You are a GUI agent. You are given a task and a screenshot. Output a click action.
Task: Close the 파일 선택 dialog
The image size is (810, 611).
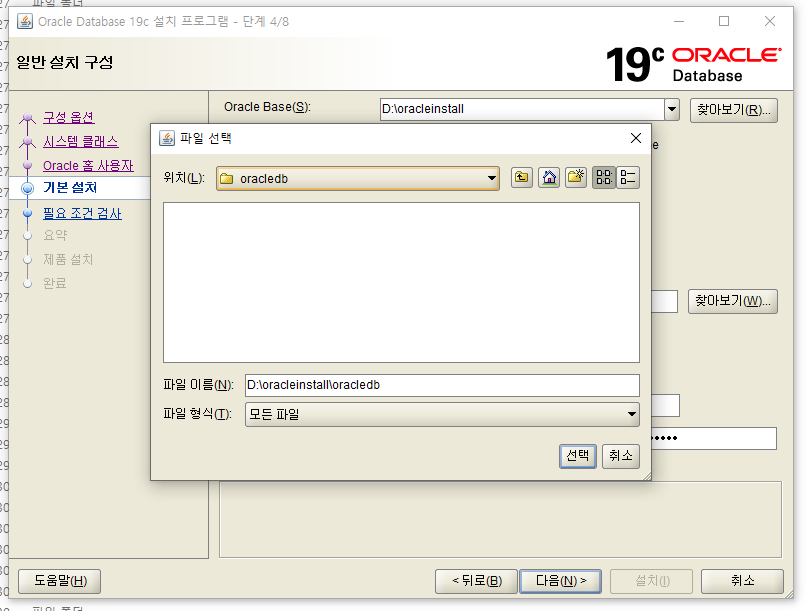click(636, 138)
